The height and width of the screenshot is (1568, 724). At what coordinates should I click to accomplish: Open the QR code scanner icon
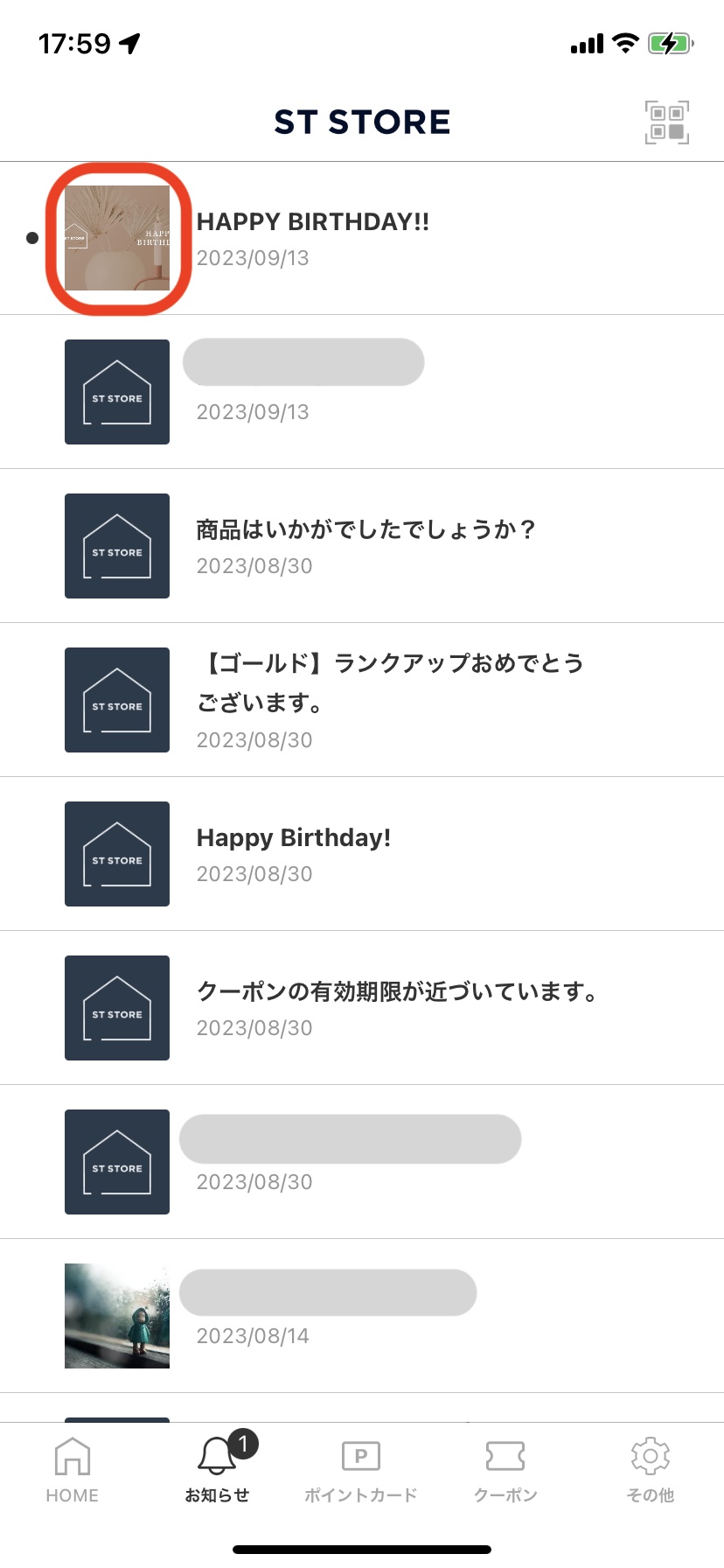(667, 122)
